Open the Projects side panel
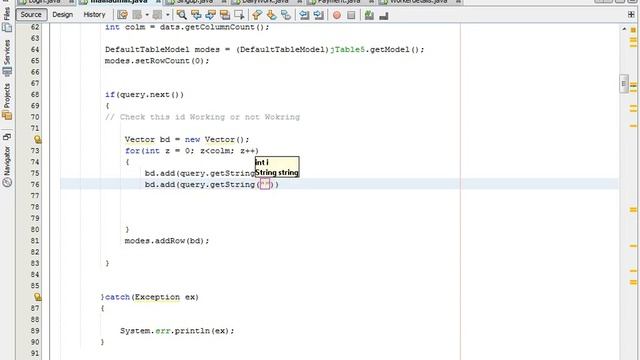The image size is (640, 360). [x=7, y=101]
